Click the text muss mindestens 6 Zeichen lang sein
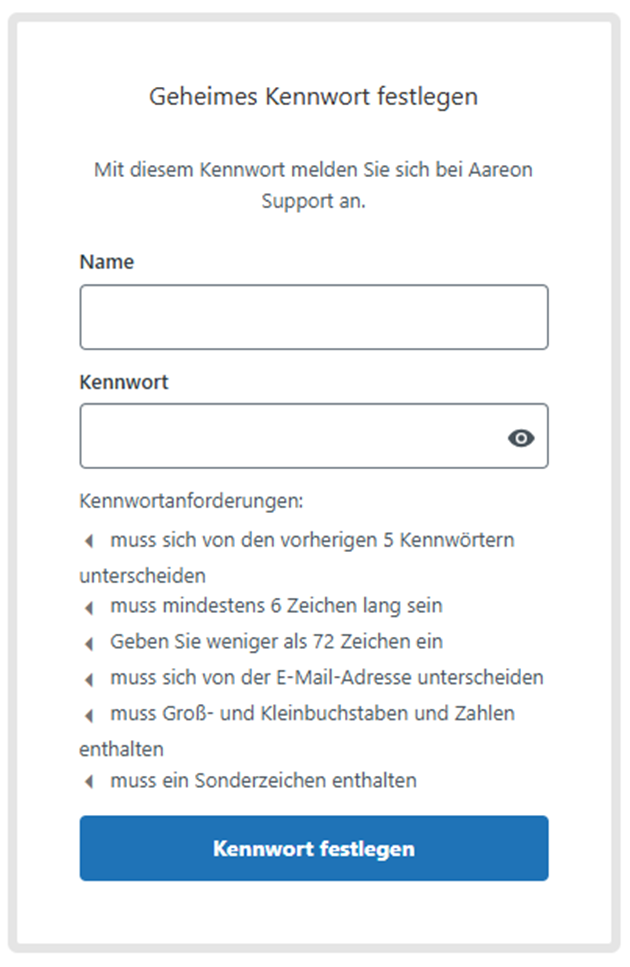This screenshot has width=630, height=967. pos(276,606)
